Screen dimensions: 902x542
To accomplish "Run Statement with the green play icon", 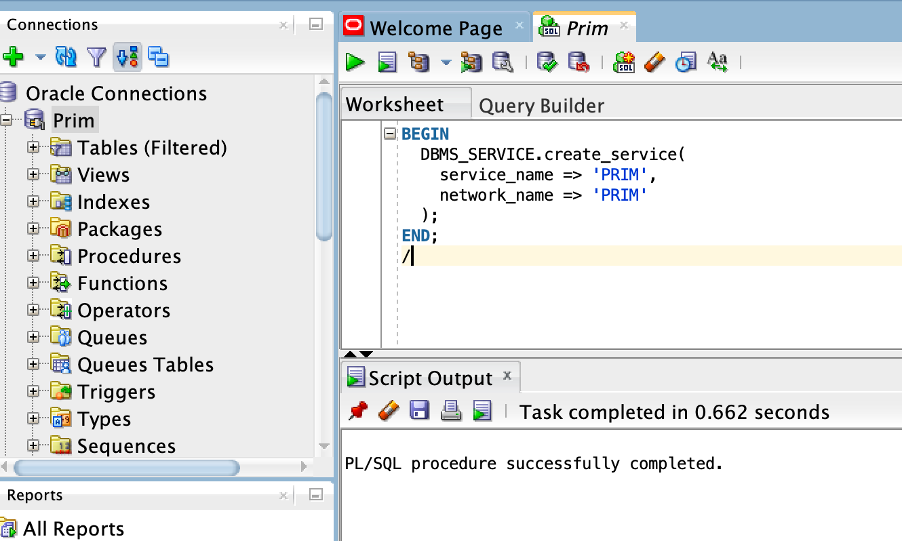I will tap(355, 62).
